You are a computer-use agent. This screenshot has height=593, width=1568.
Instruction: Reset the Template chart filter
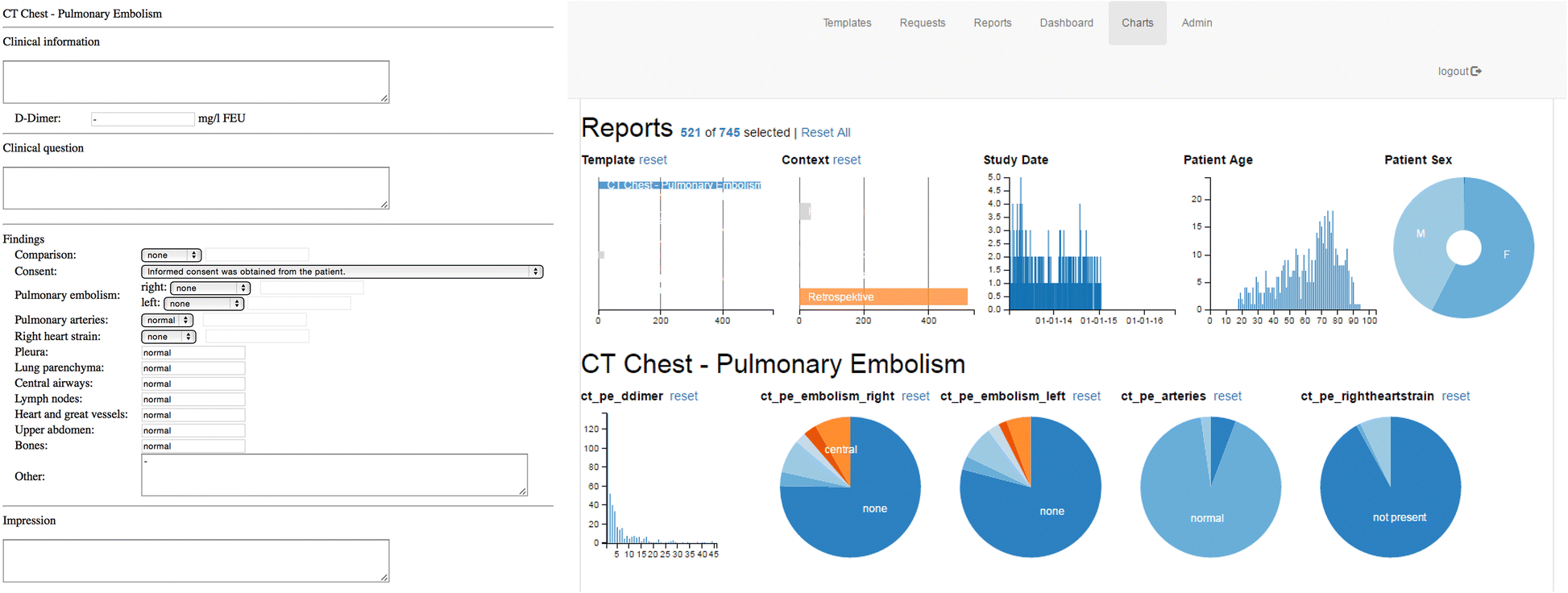653,160
